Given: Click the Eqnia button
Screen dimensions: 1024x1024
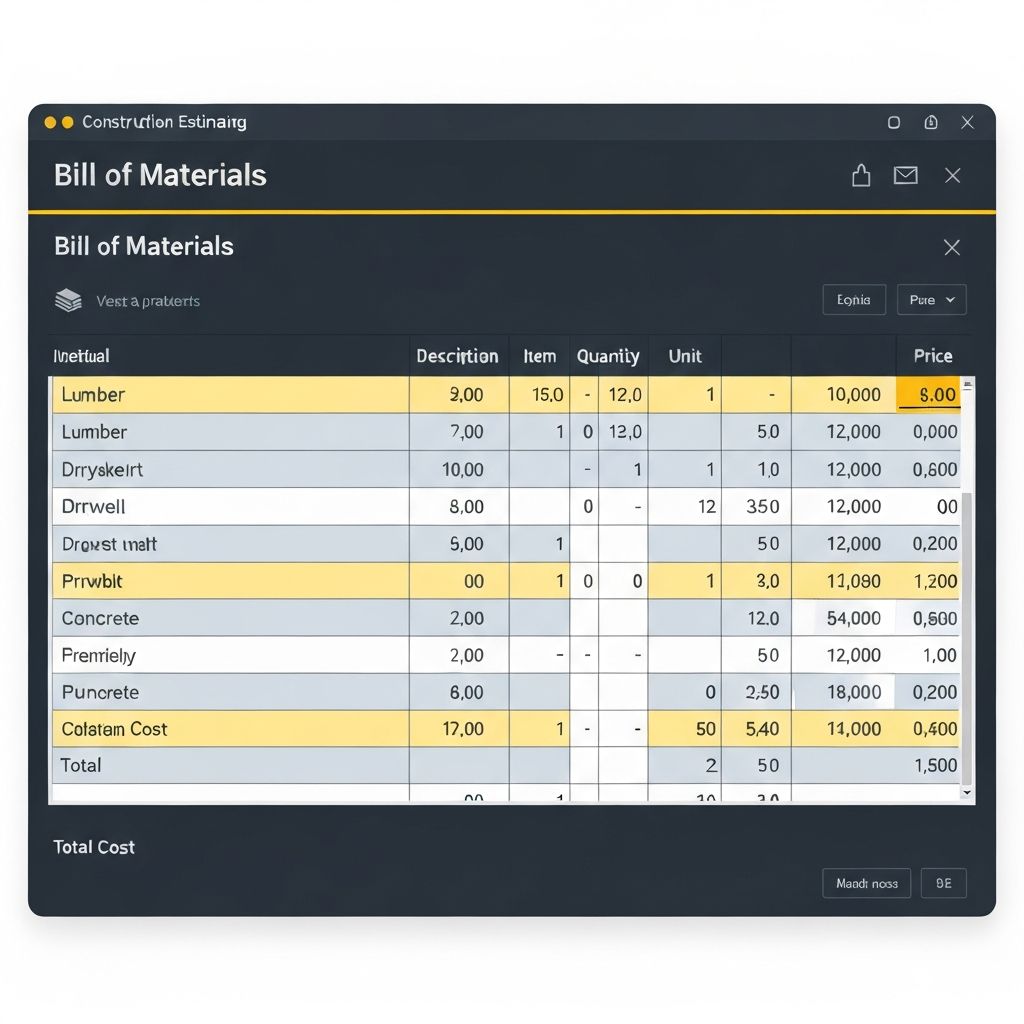Looking at the screenshot, I should (853, 300).
